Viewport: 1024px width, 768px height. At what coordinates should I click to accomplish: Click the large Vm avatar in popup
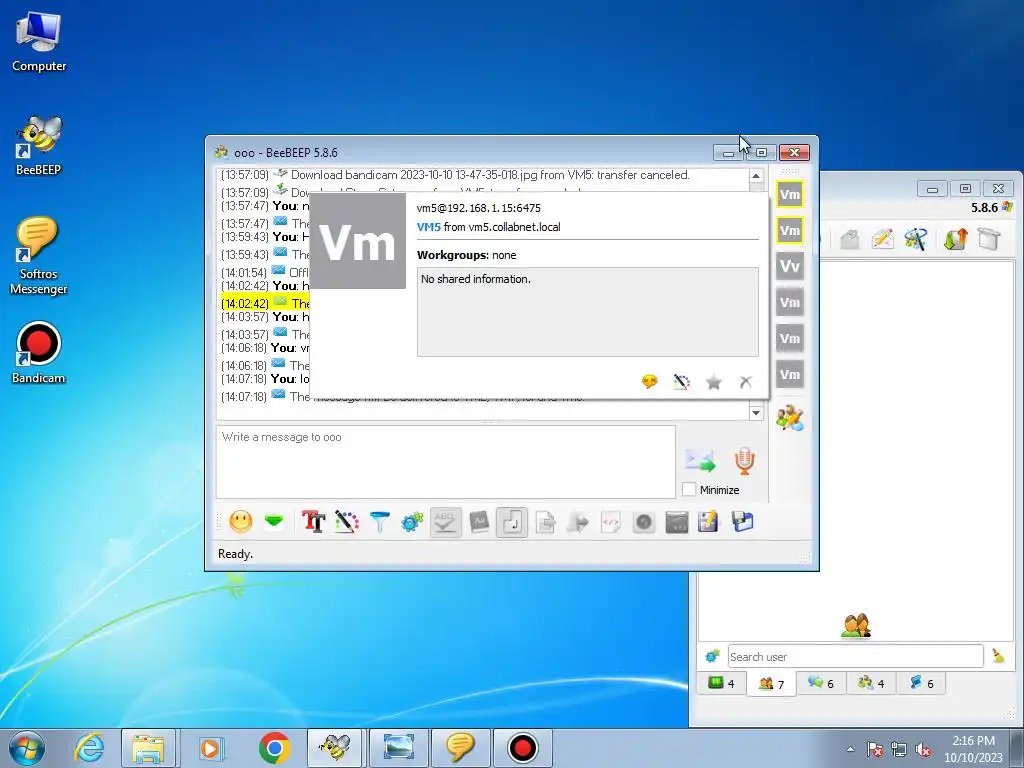(357, 240)
